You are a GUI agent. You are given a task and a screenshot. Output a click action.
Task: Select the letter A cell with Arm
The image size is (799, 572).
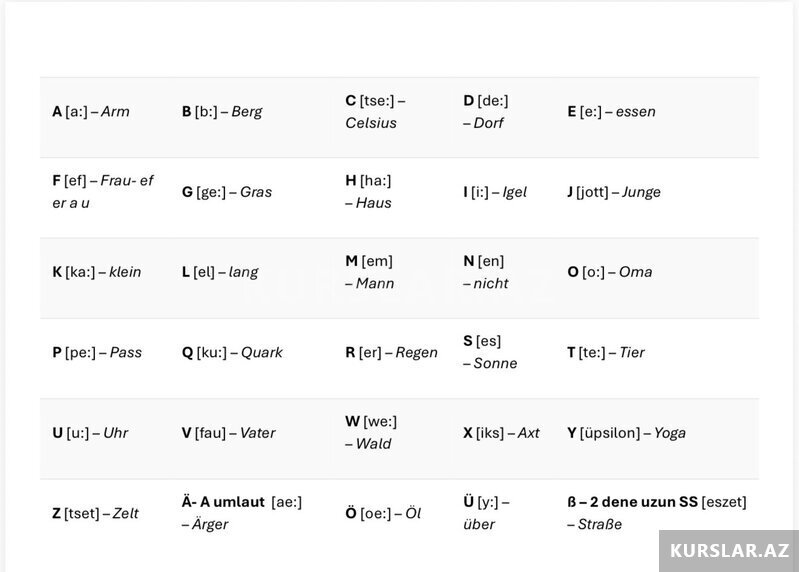pyautogui.click(x=91, y=112)
